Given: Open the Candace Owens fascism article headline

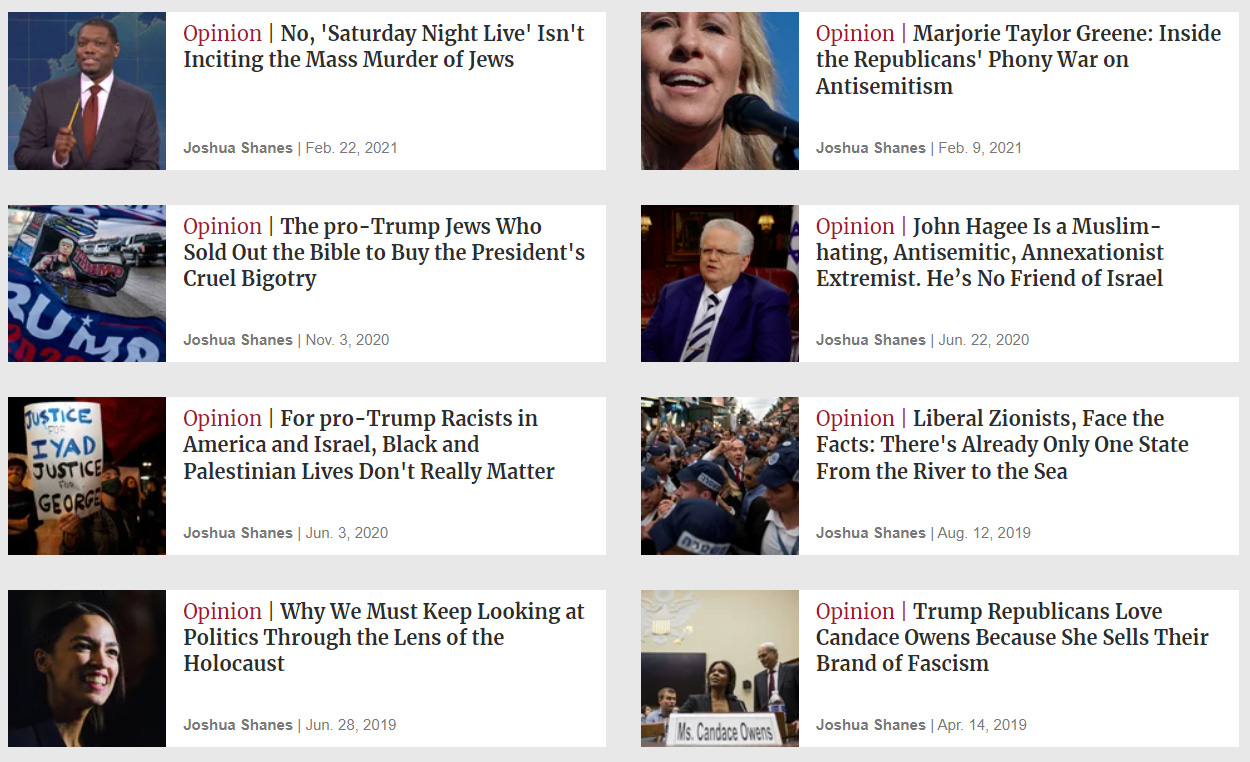Looking at the screenshot, I should pos(1012,637).
